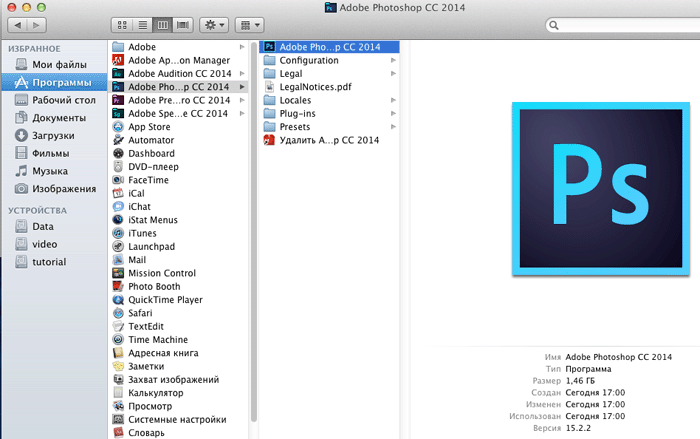
Task: Expand the Configuration folder arrow
Action: tap(393, 60)
